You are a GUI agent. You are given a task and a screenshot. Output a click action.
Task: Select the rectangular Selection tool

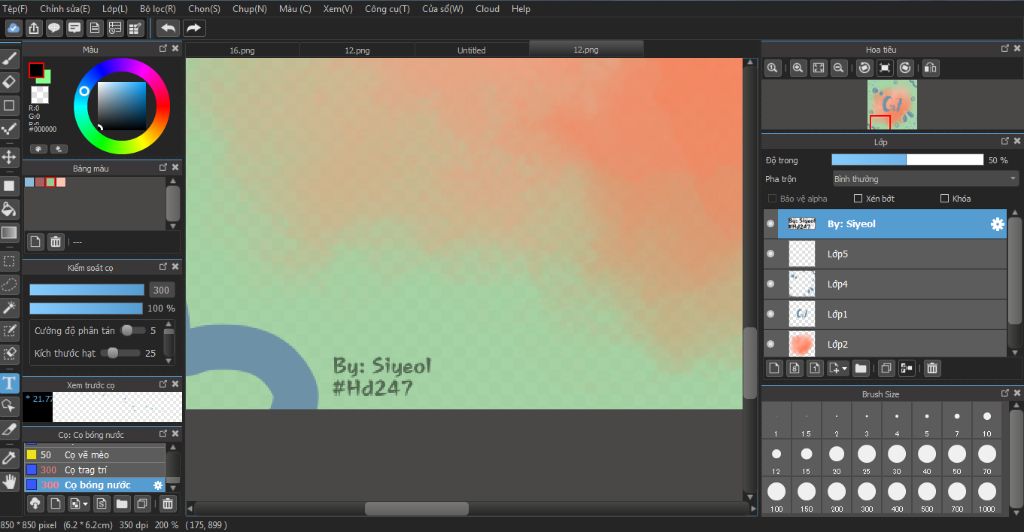[x=9, y=262]
